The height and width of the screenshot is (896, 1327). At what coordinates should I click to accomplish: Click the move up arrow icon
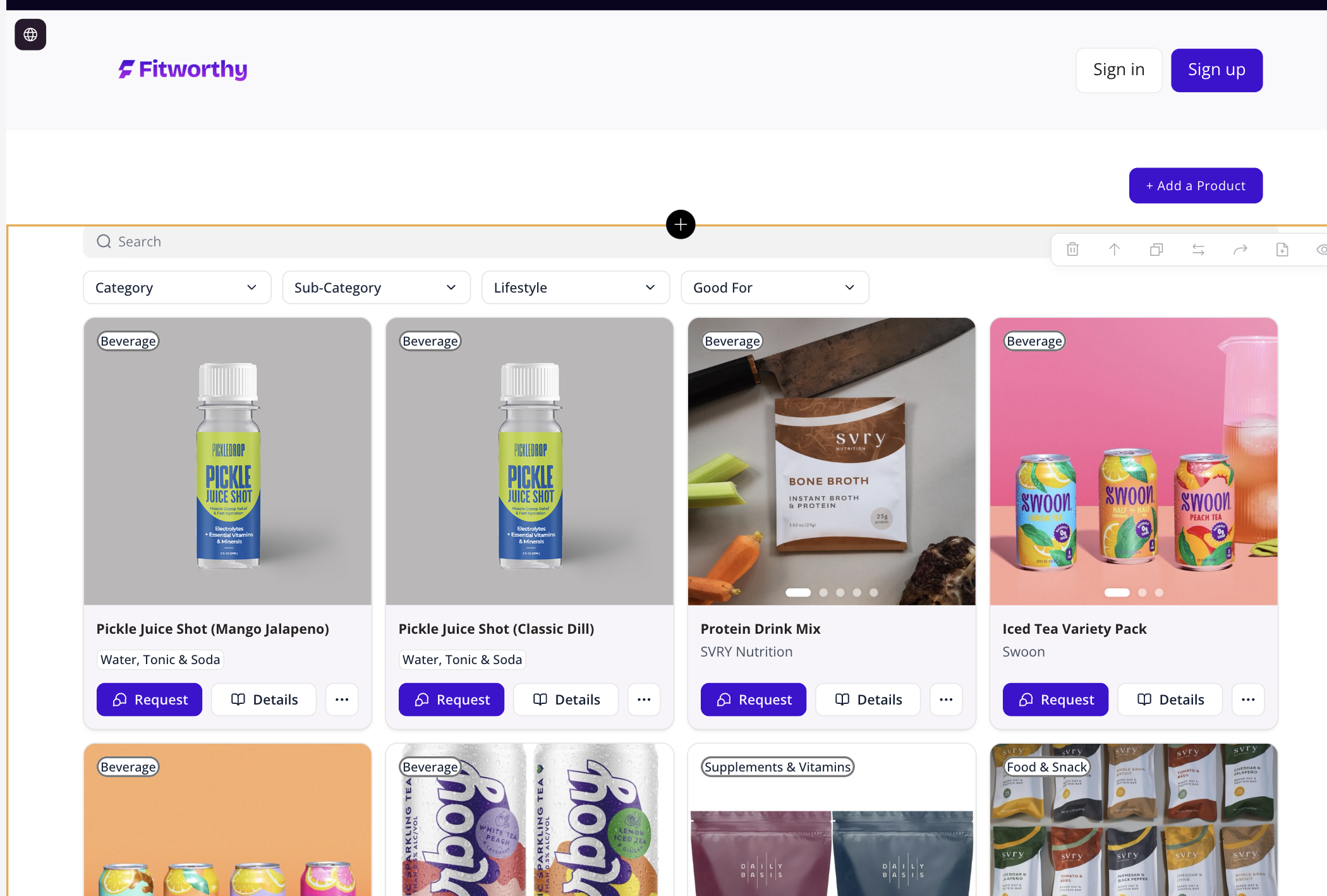pyautogui.click(x=1115, y=250)
